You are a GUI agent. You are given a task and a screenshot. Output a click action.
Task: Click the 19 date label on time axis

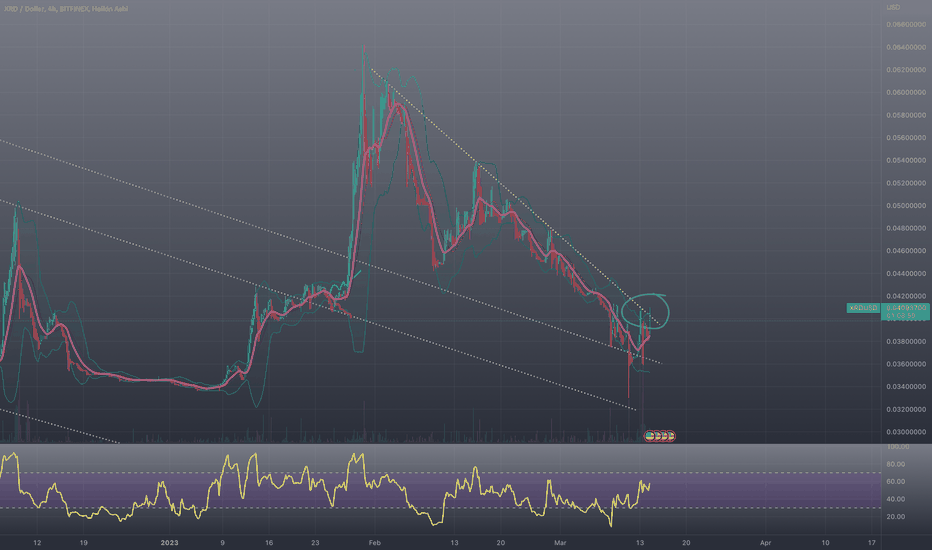(84, 542)
